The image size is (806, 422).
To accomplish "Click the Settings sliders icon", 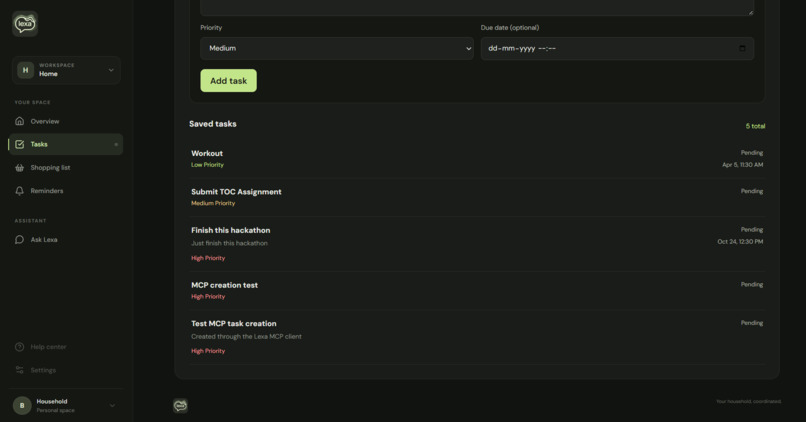I will [x=20, y=370].
